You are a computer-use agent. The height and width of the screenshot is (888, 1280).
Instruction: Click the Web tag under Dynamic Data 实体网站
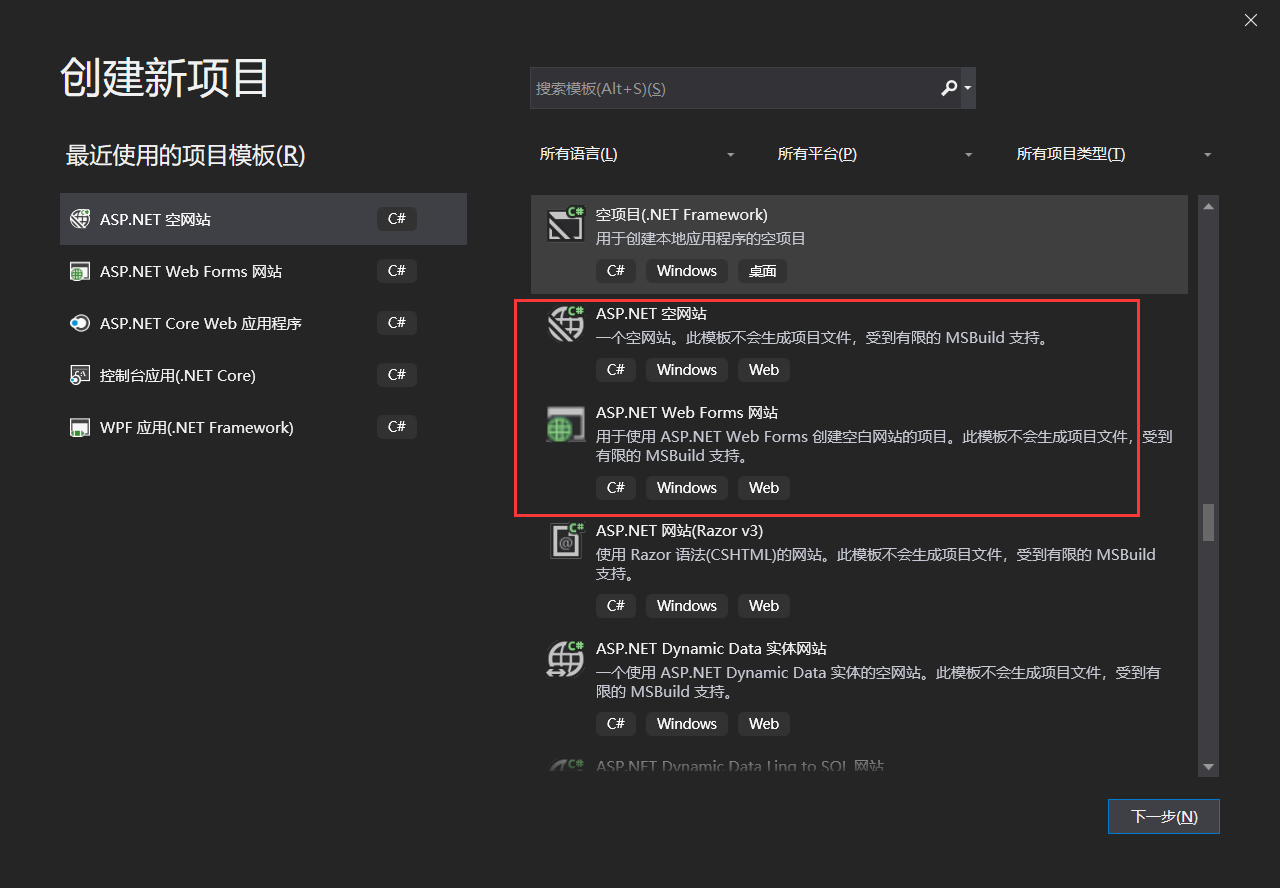click(764, 724)
